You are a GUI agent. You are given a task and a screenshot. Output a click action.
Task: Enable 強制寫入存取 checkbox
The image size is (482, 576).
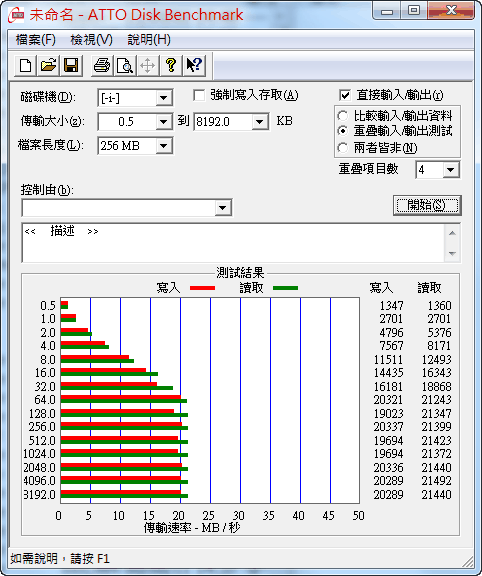click(x=199, y=96)
